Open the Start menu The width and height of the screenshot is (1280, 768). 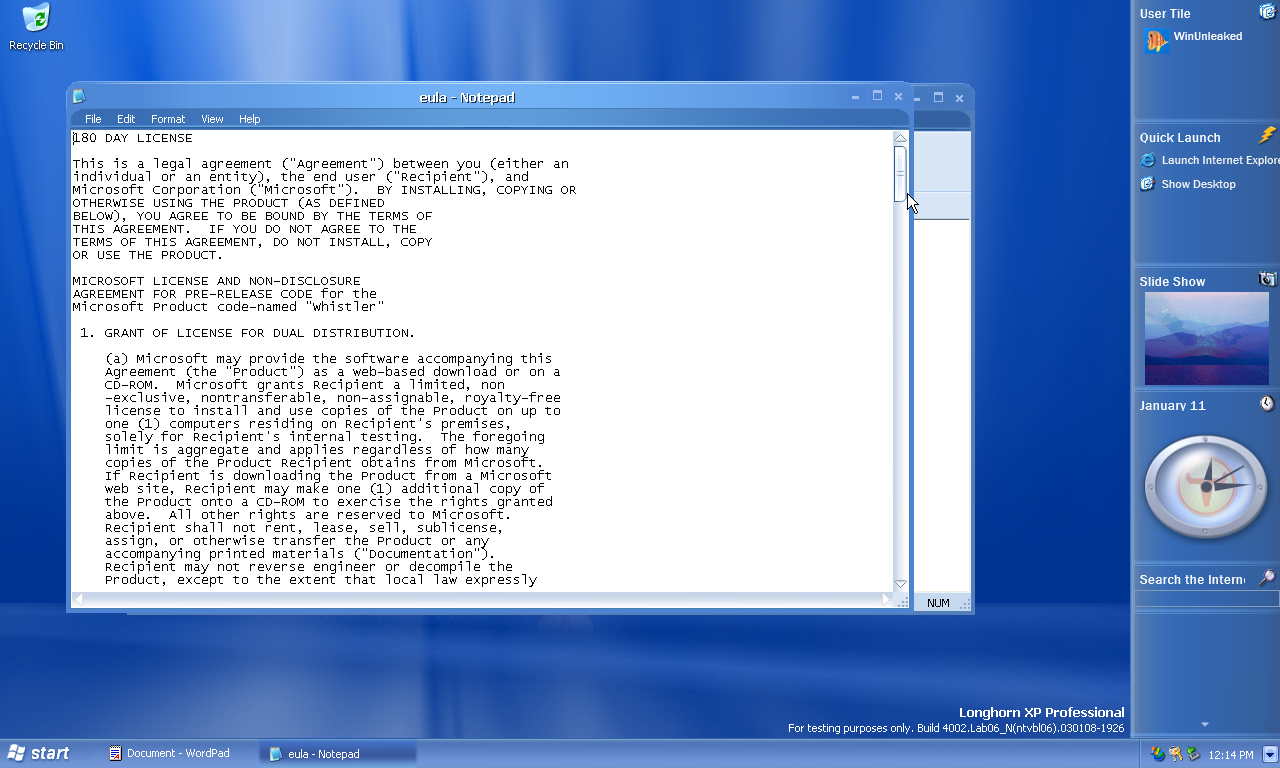pyautogui.click(x=38, y=753)
